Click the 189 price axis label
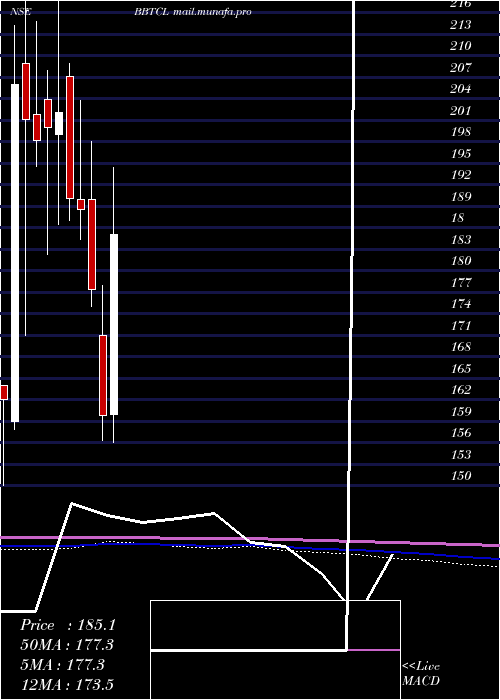The height and width of the screenshot is (700, 500). click(x=461, y=196)
